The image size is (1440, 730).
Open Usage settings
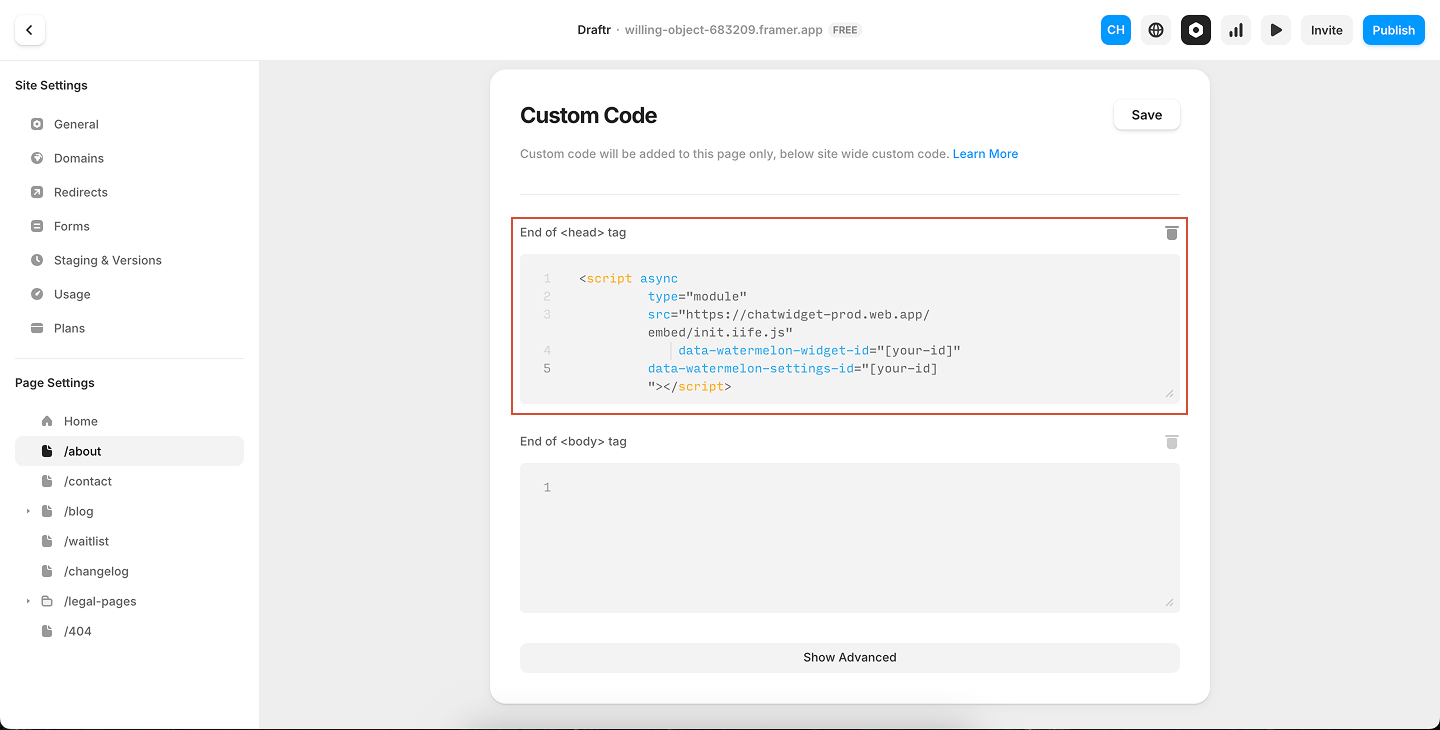click(x=129, y=294)
